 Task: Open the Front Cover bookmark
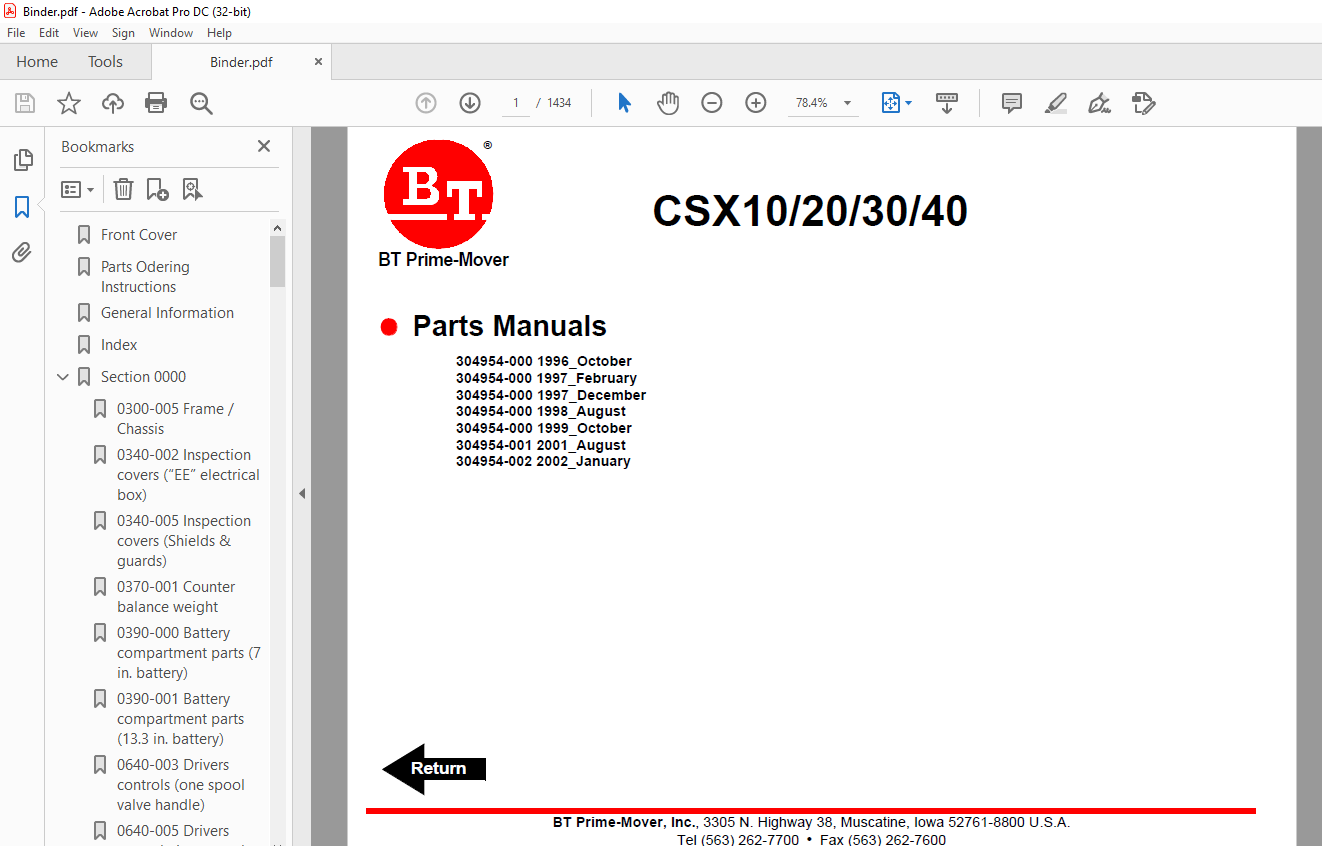pos(139,235)
